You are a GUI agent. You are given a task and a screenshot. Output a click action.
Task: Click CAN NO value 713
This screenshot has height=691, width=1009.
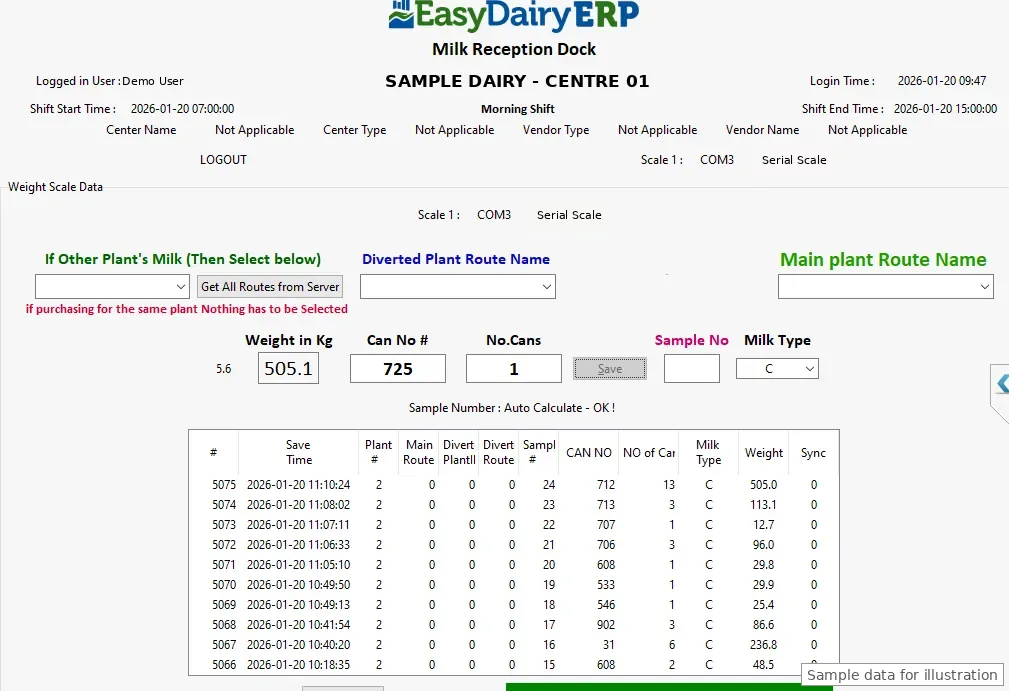coord(606,504)
